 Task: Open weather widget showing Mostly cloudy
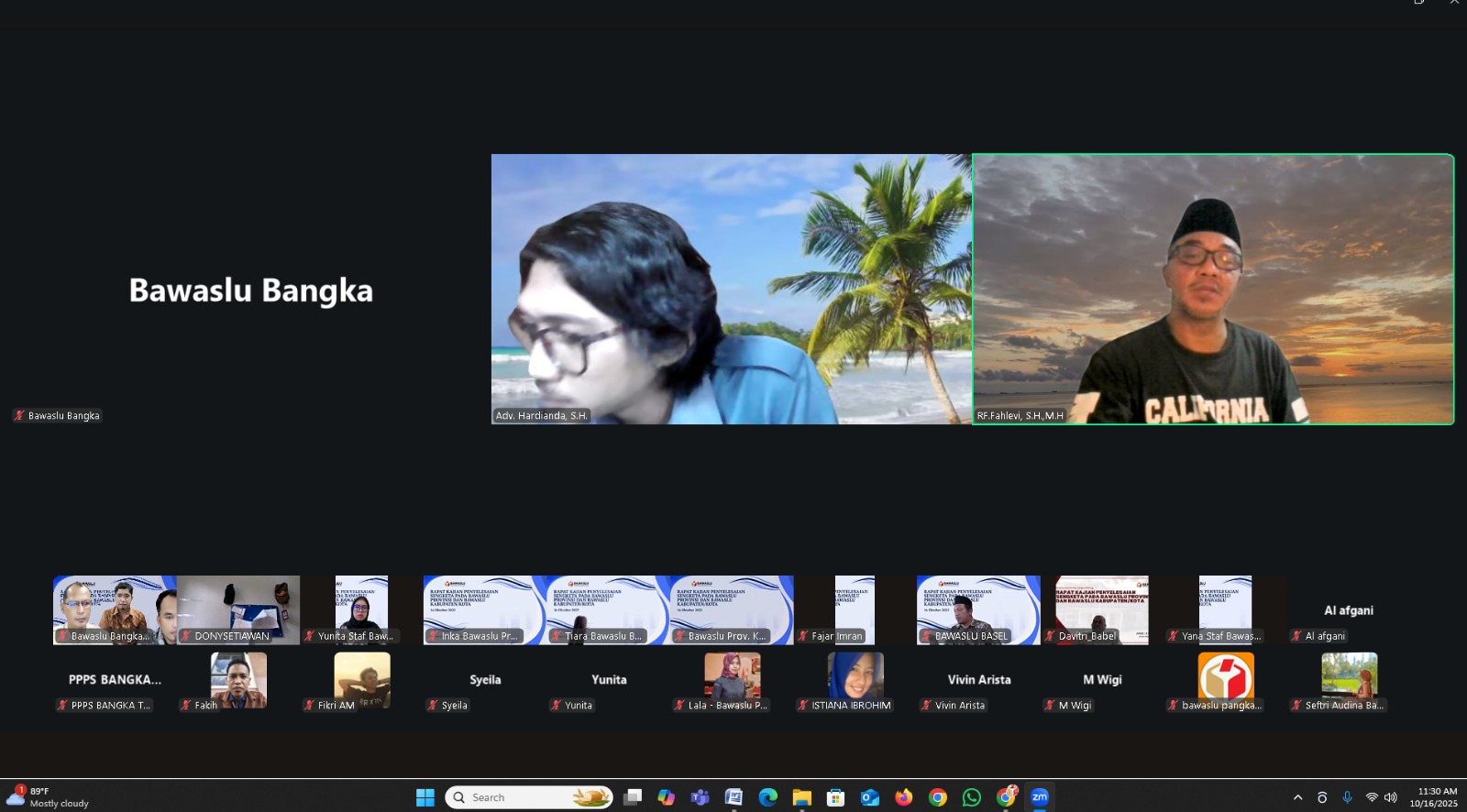[x=50, y=797]
